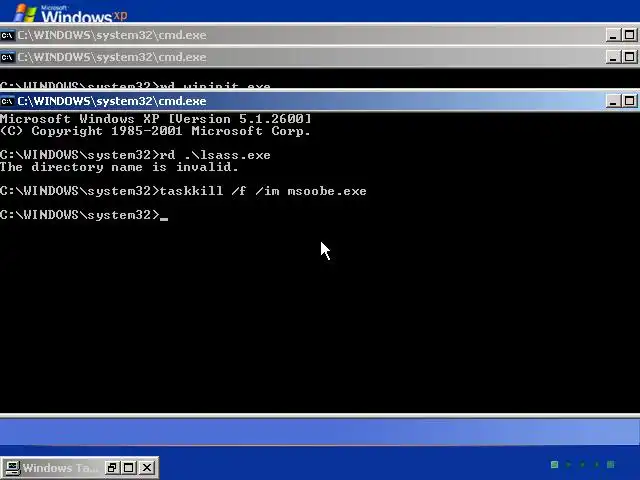Click the "(C) Copyright 1985-2001 Microsoft Corp." line
The height and width of the screenshot is (480, 640).
pos(155,131)
